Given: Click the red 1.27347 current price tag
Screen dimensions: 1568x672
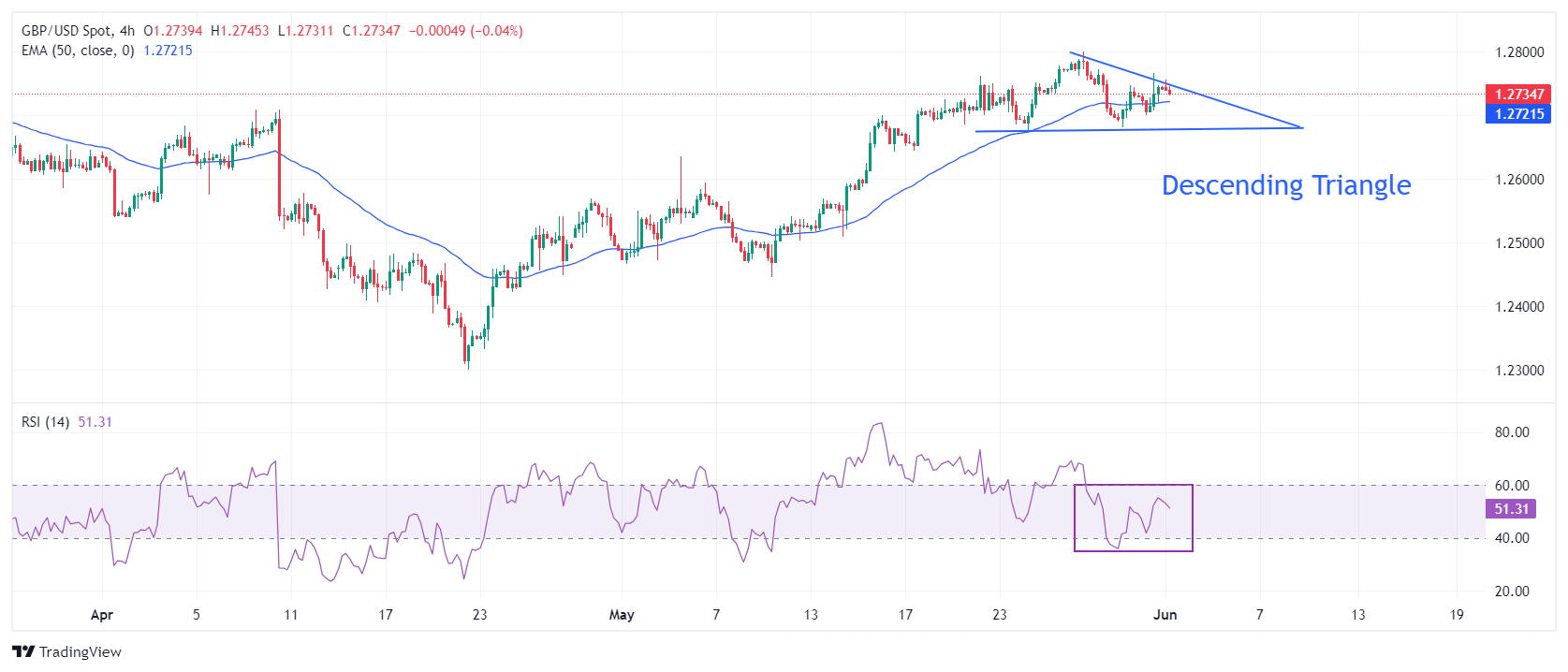Looking at the screenshot, I should tap(1518, 95).
